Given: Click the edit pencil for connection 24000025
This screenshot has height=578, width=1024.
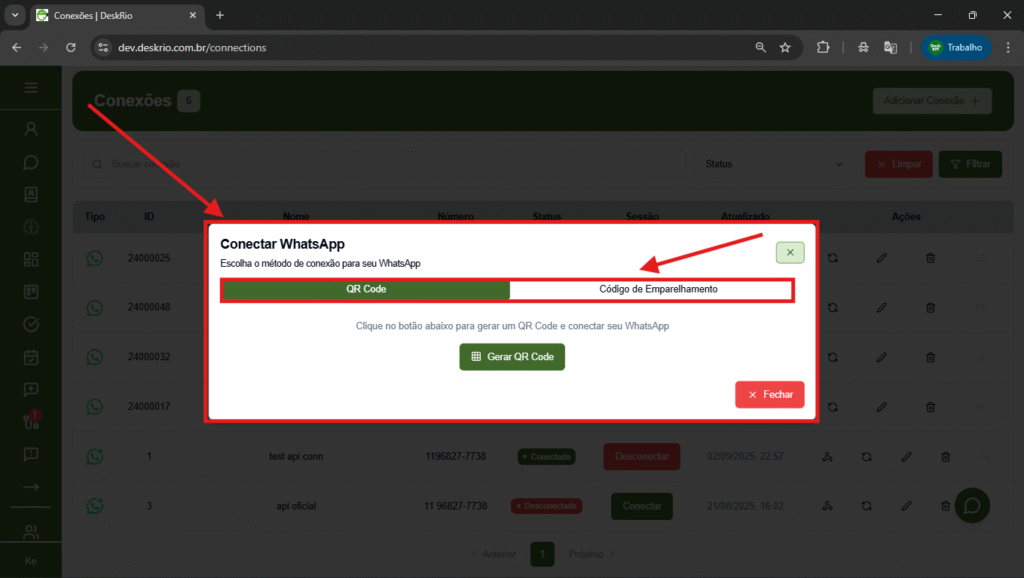Looking at the screenshot, I should click(882, 258).
